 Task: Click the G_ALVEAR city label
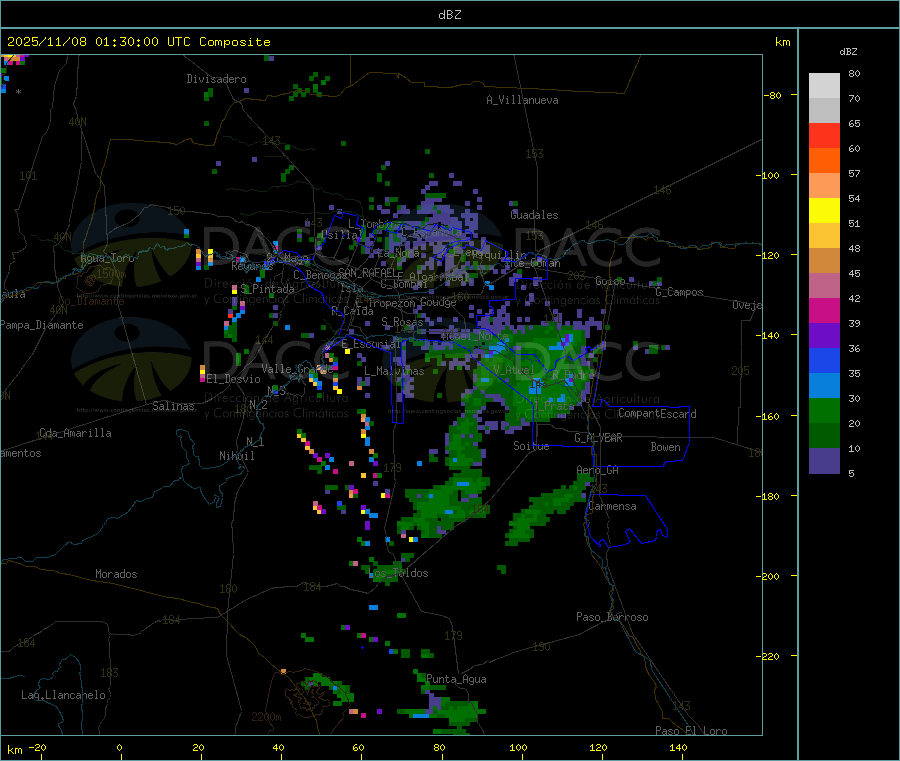(598, 438)
